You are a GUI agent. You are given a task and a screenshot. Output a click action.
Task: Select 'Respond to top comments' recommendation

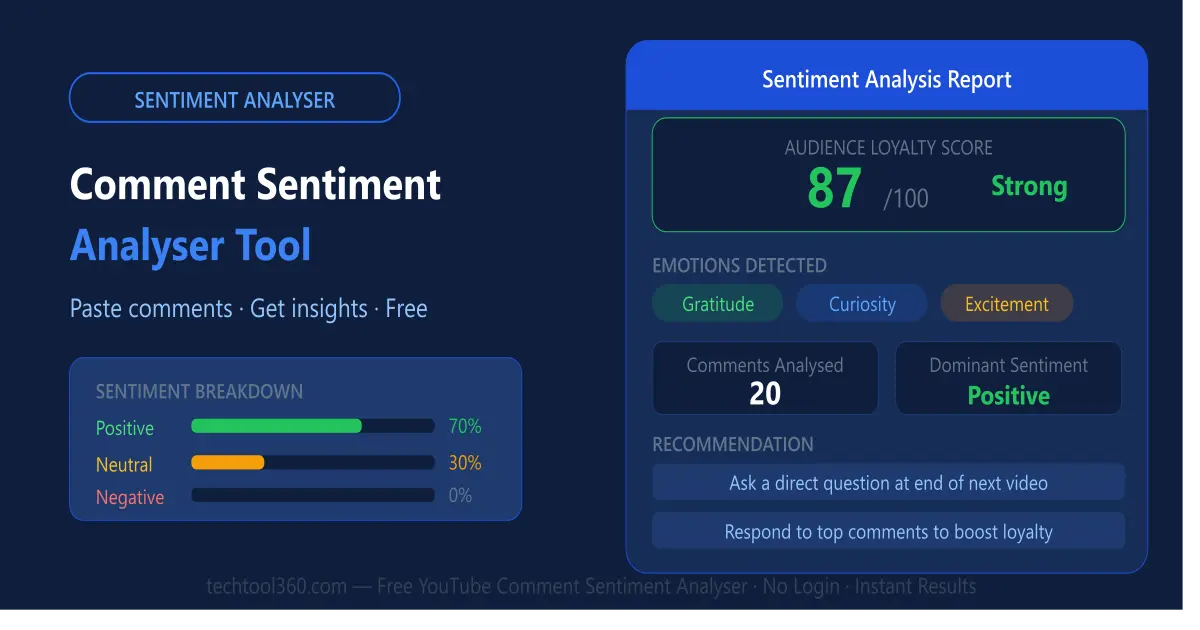tap(888, 531)
